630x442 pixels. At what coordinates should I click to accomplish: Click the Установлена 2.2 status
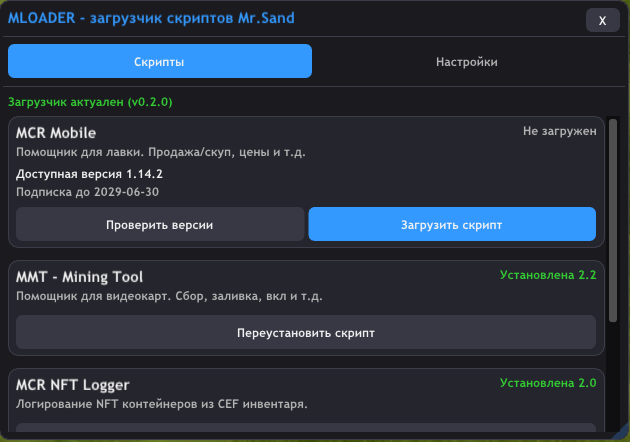pyautogui.click(x=548, y=275)
